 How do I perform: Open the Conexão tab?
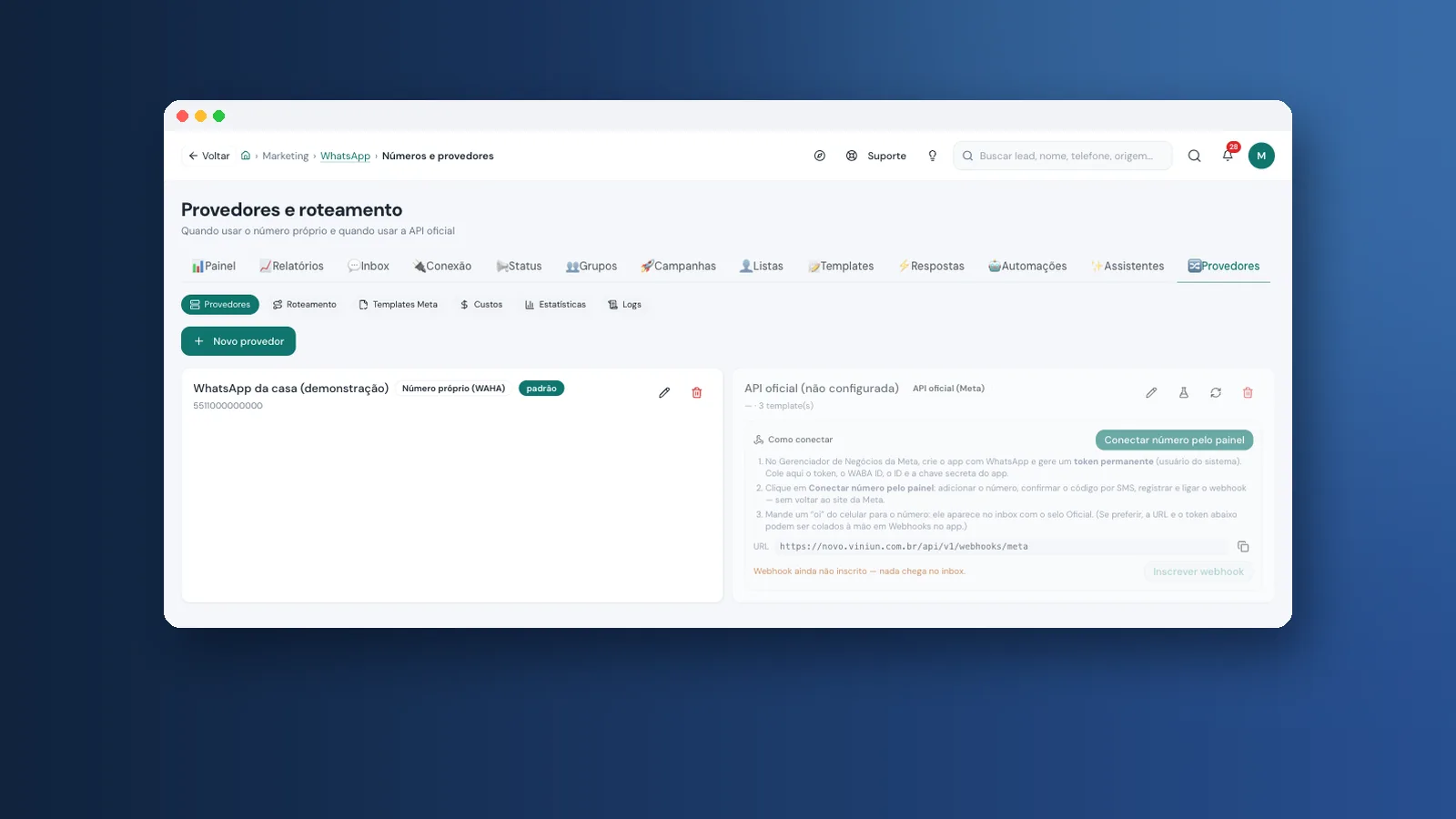442,266
